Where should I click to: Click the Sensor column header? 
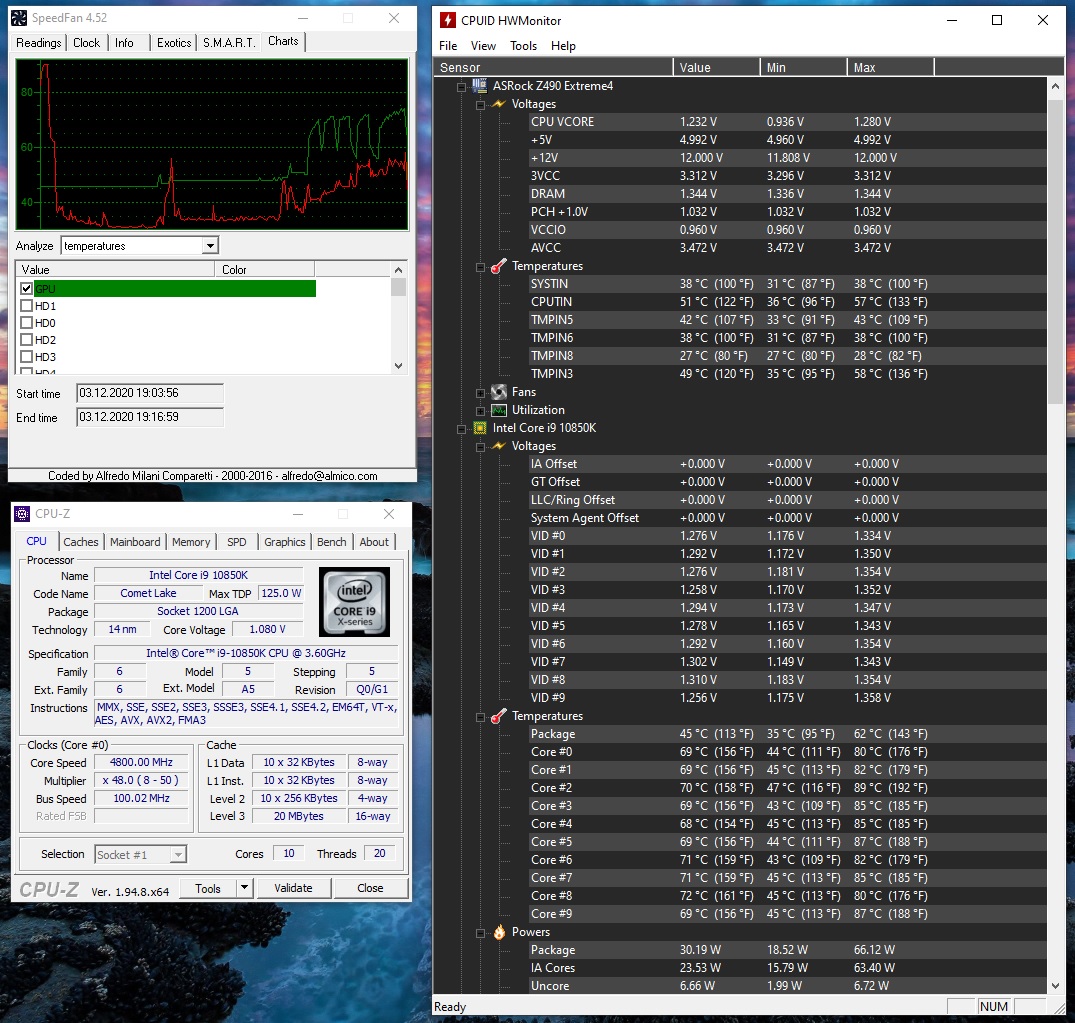[553, 67]
